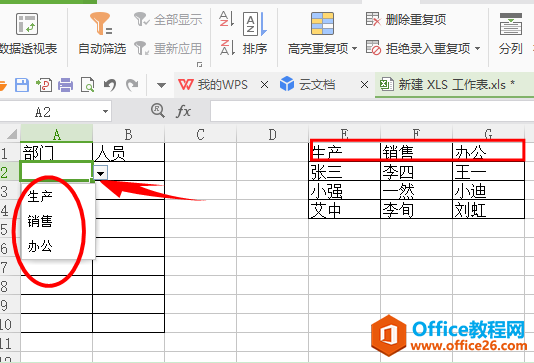Select cell E1 with 生产
This screenshot has height=363, width=534.
point(344,152)
